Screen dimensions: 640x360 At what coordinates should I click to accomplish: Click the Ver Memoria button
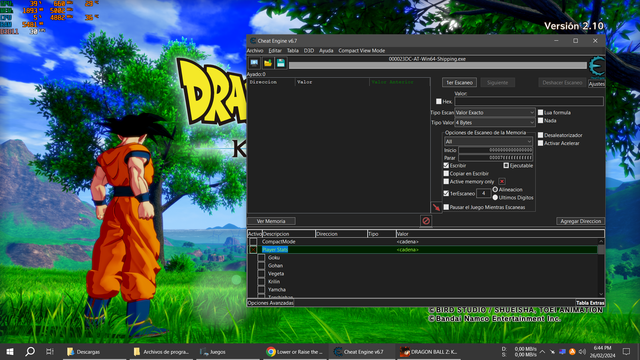271,221
